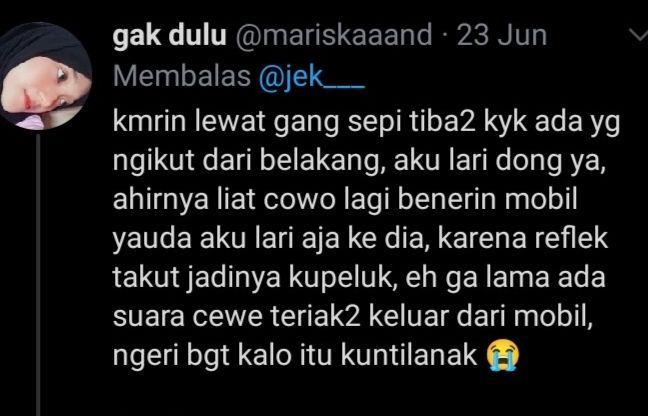
Task: Click the phrase "takut jadinya kupeluk"
Action: pos(252,279)
